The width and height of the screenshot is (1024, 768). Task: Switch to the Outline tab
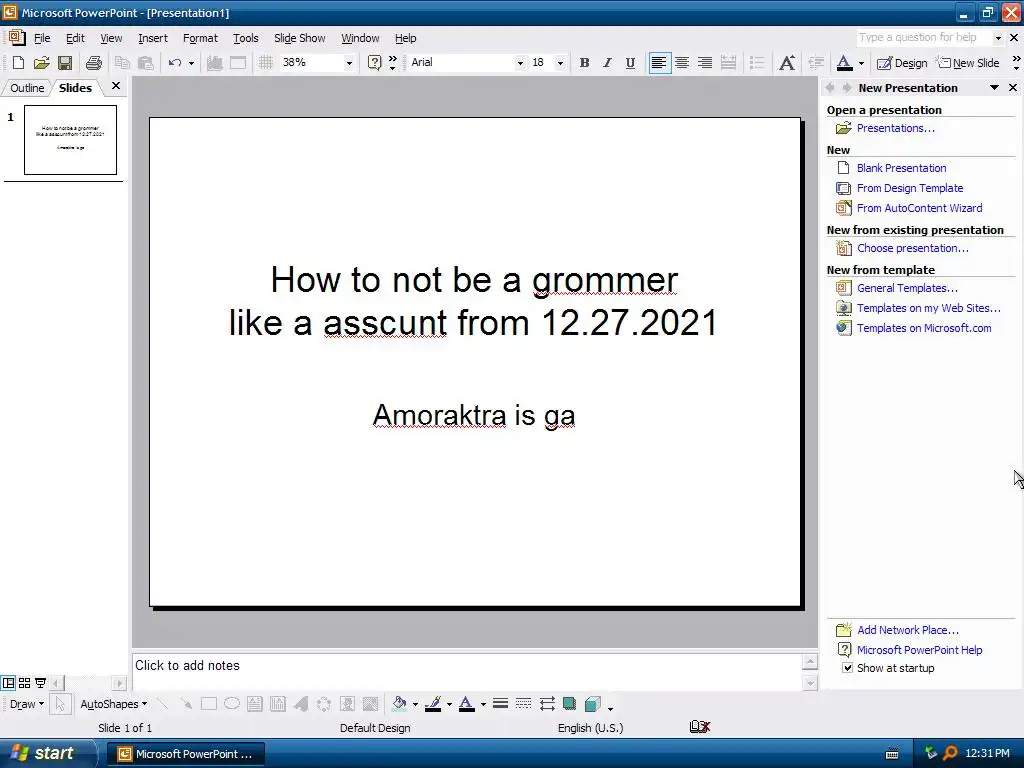tap(27, 88)
